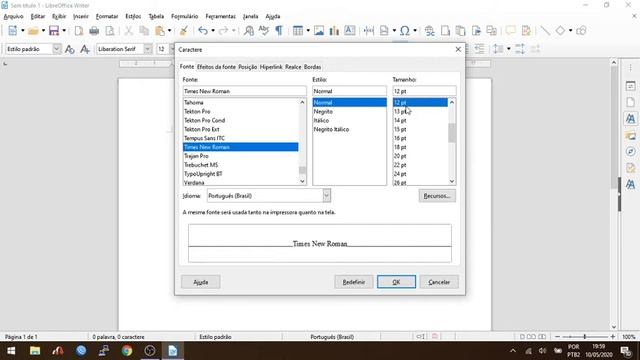Click the Cancelar button
The width and height of the screenshot is (640, 360).
439,282
